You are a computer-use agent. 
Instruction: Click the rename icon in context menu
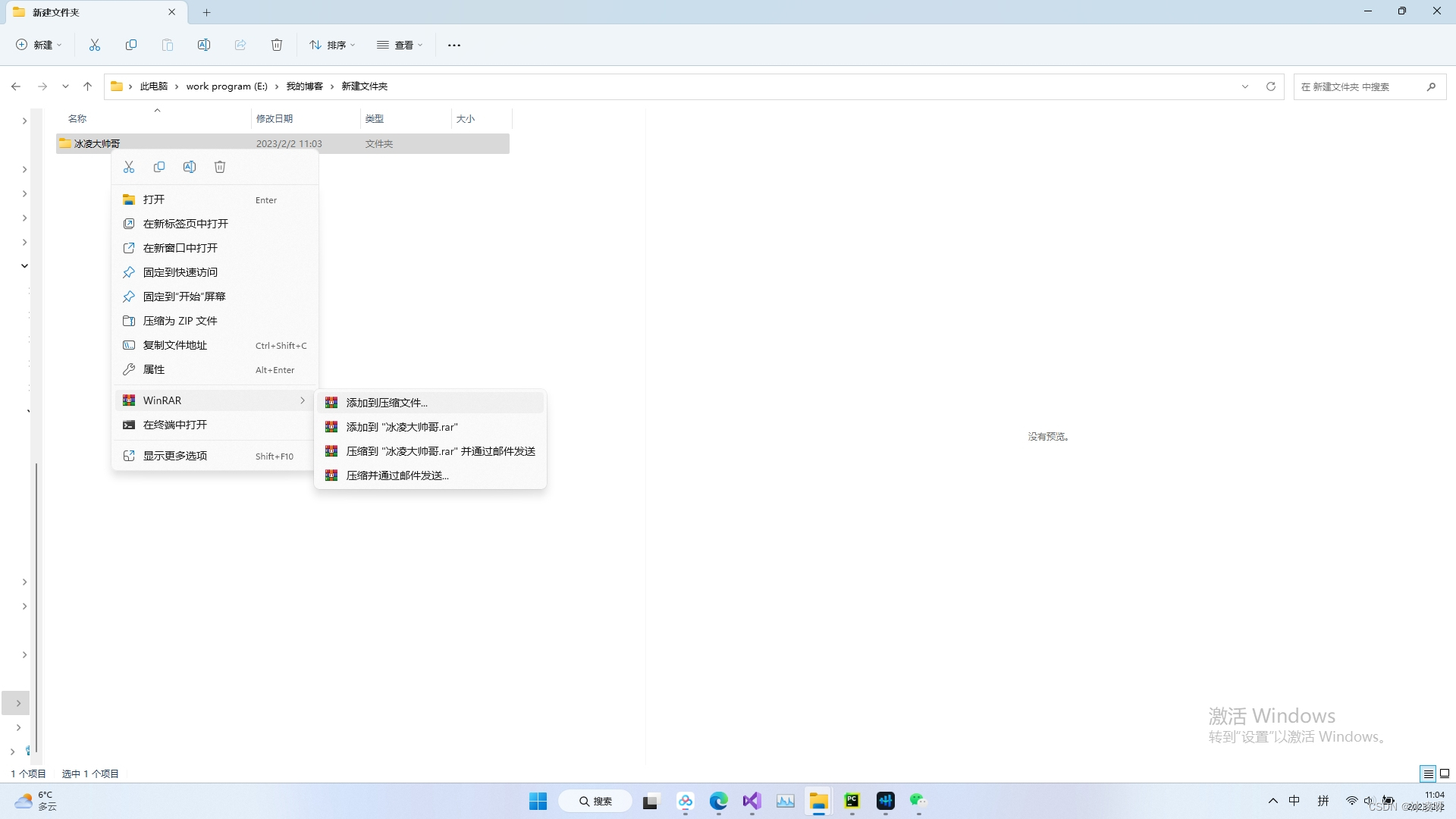pyautogui.click(x=190, y=167)
